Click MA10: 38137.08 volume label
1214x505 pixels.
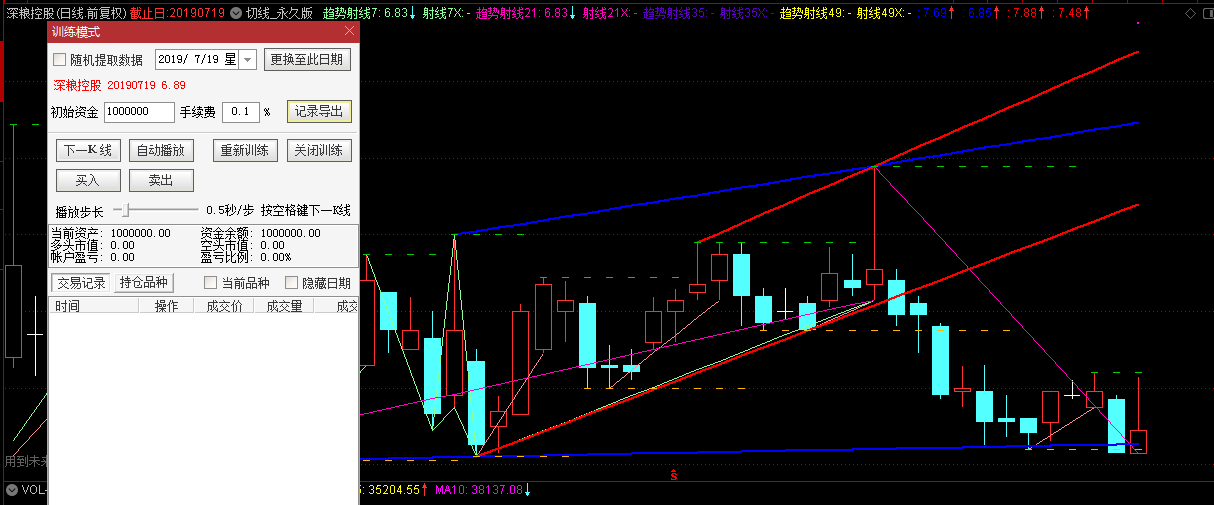pyautogui.click(x=479, y=490)
